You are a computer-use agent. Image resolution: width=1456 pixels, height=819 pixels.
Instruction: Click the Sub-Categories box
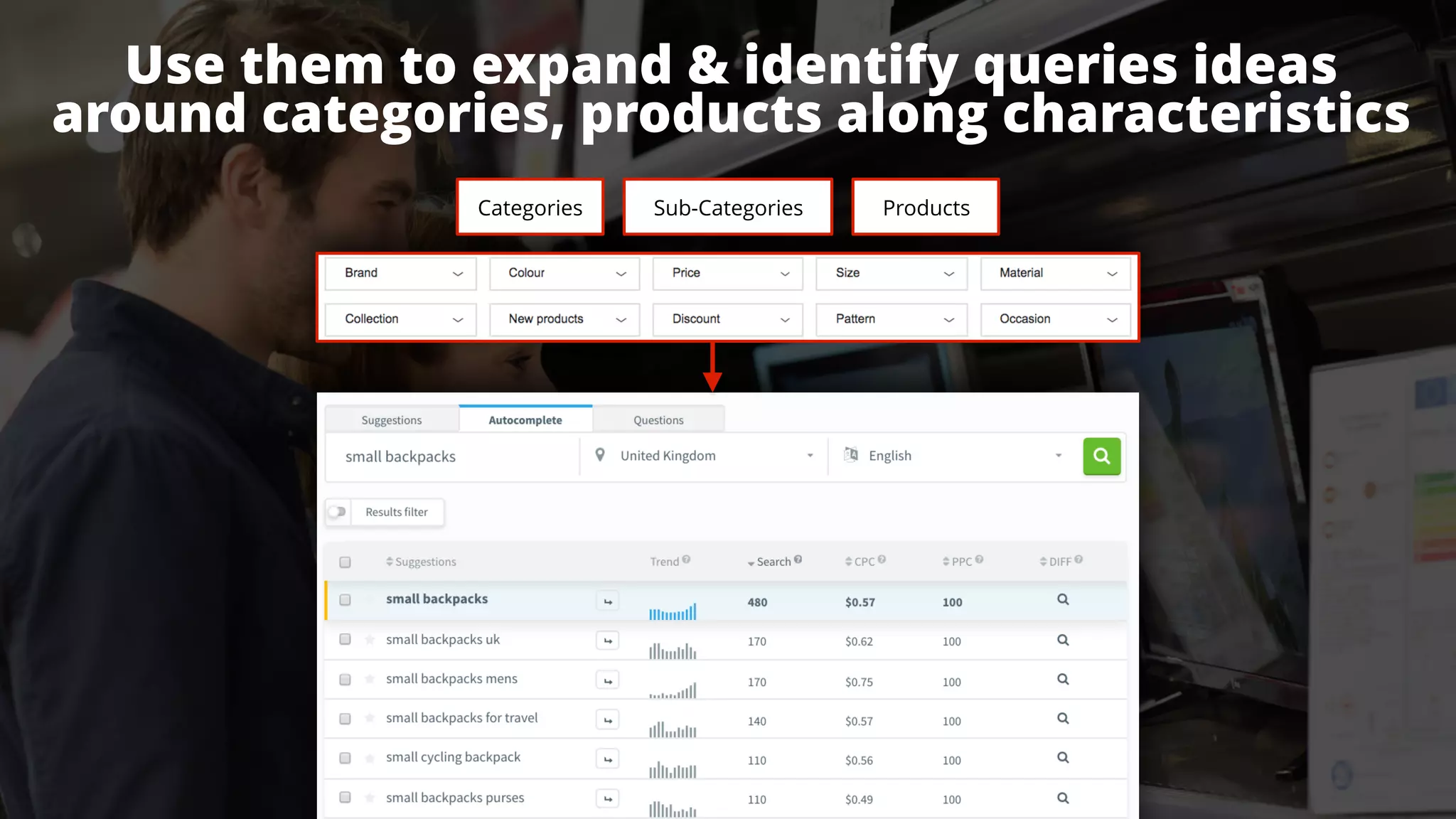[x=728, y=207]
